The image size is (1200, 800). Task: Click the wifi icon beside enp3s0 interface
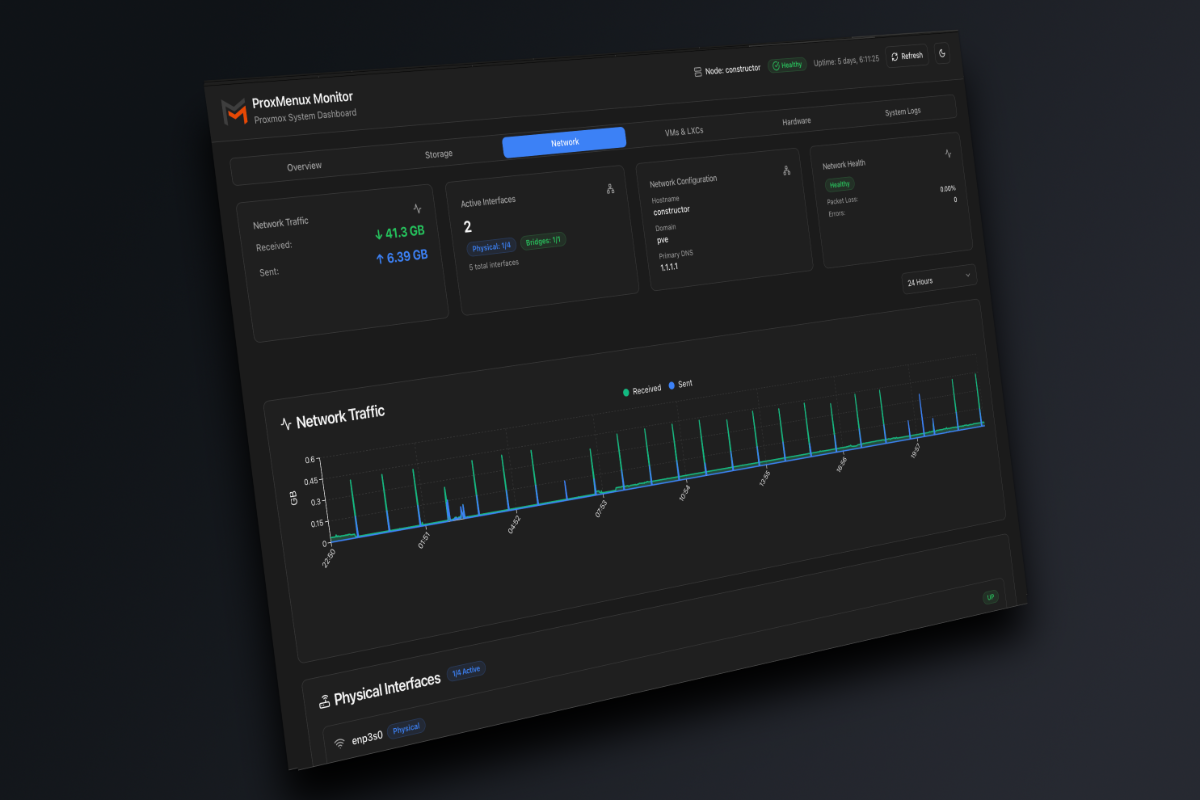(x=338, y=741)
